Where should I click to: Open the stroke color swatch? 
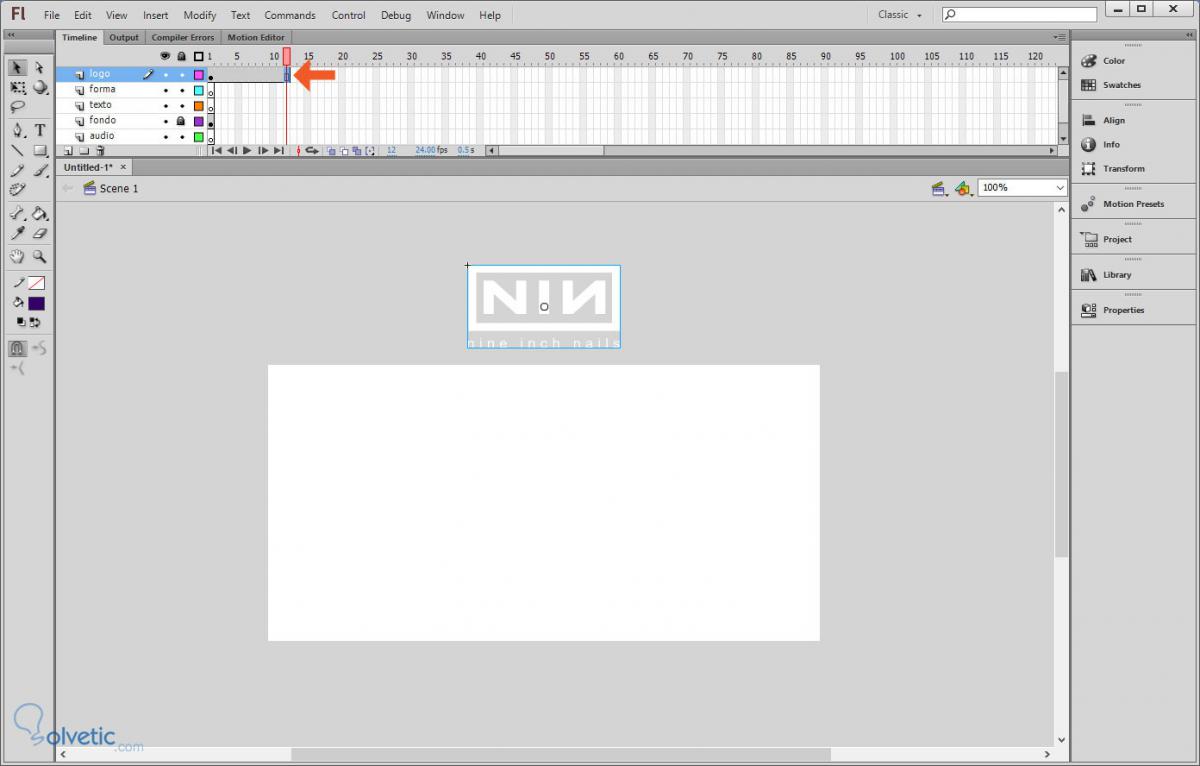(x=36, y=283)
